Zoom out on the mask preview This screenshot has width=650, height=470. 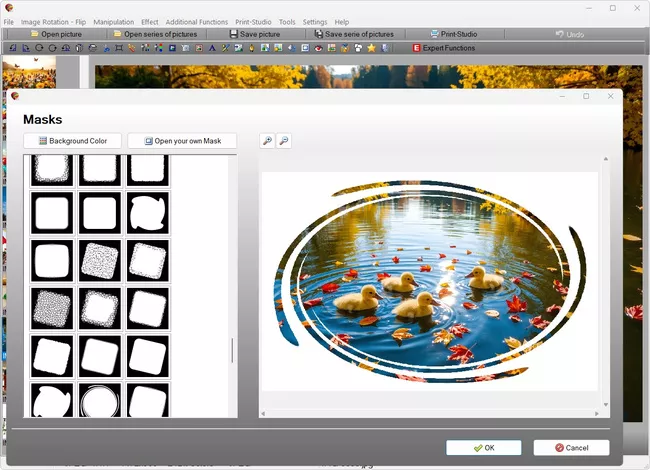click(x=284, y=141)
